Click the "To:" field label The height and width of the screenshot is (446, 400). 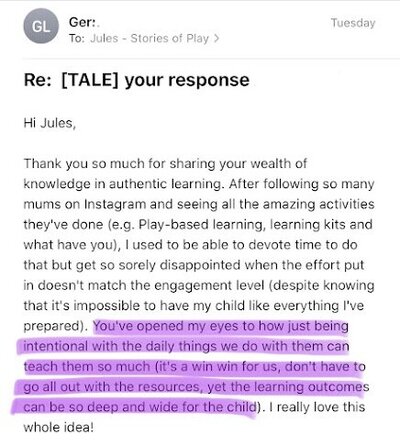click(x=77, y=38)
